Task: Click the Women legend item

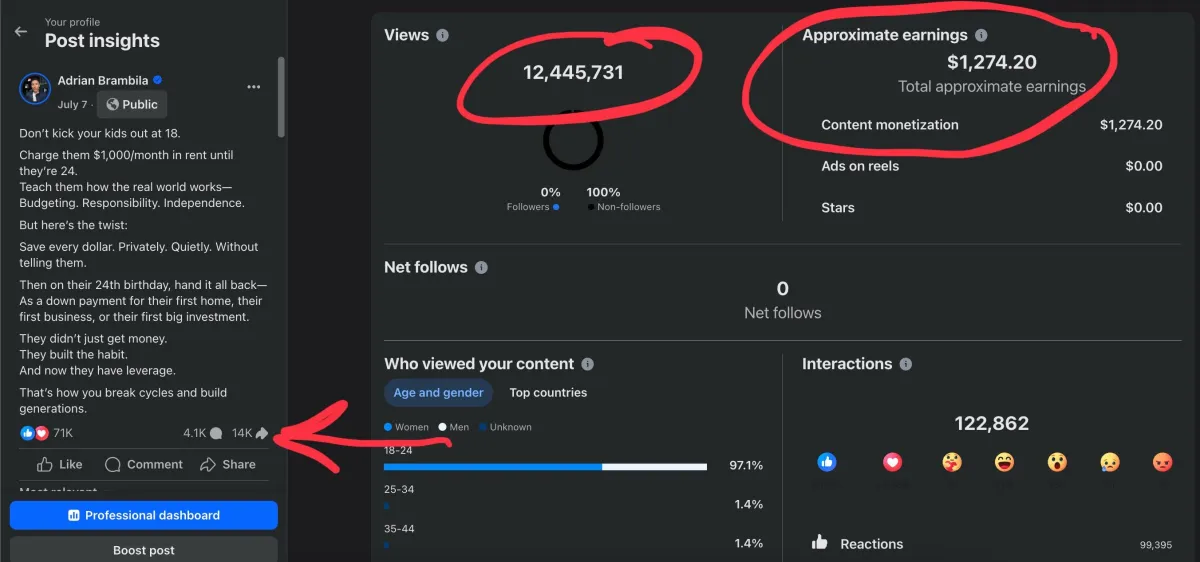Action: point(406,427)
